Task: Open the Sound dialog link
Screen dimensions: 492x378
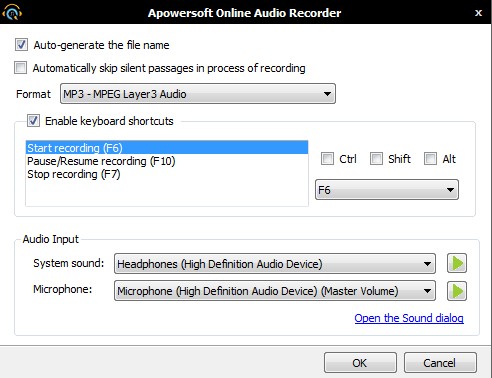Action: click(409, 318)
